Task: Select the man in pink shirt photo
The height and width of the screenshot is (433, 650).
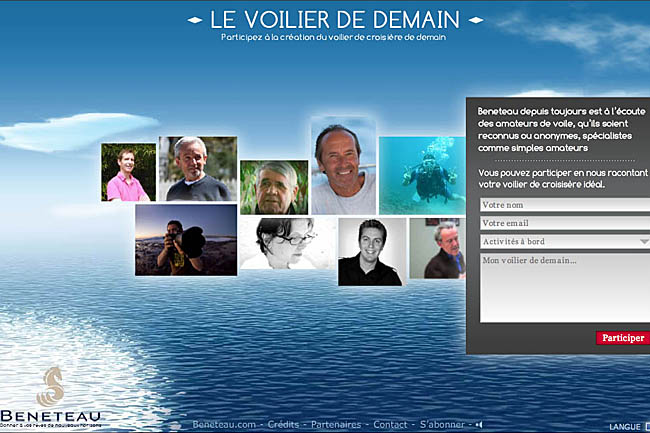Action: (x=128, y=172)
